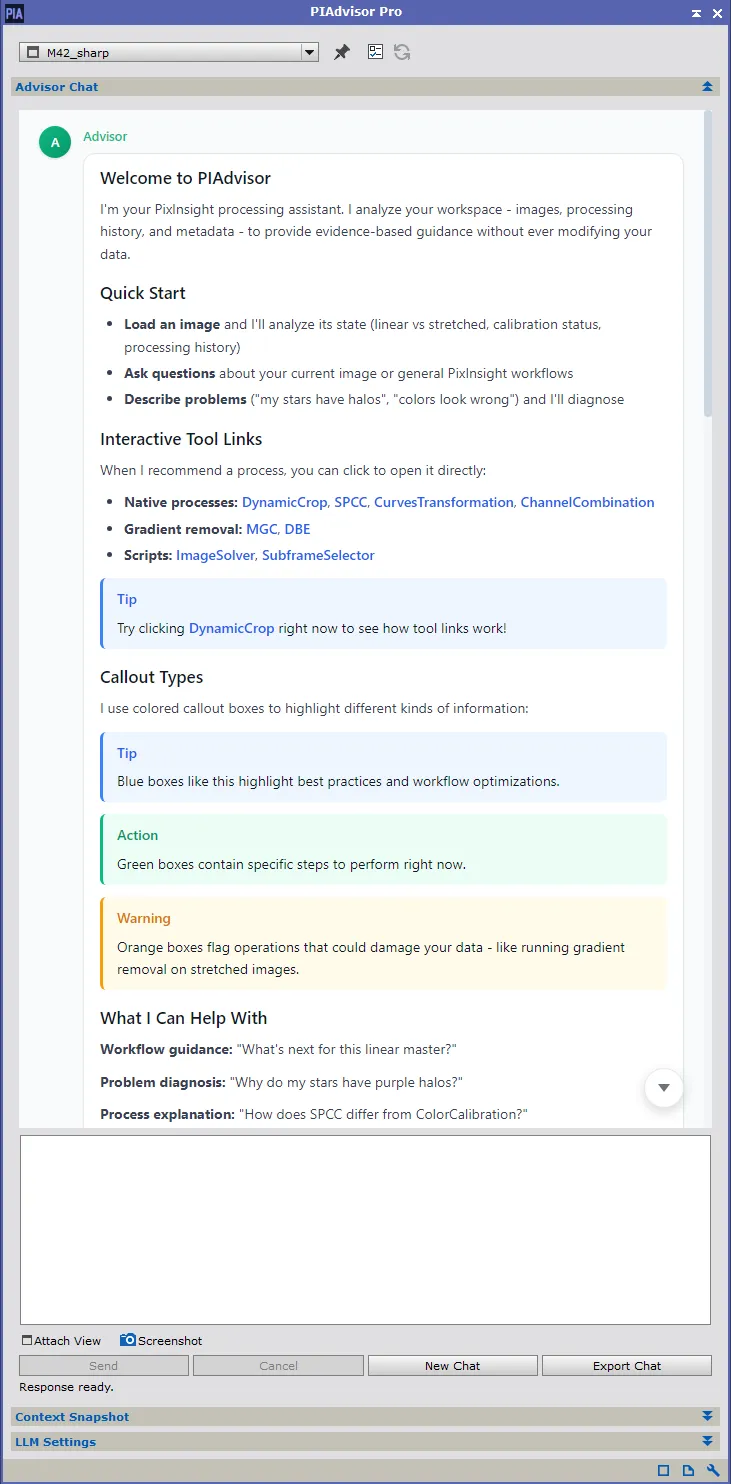Open DynamicCrop link under Native processes
This screenshot has height=1484, width=731.
pos(284,503)
